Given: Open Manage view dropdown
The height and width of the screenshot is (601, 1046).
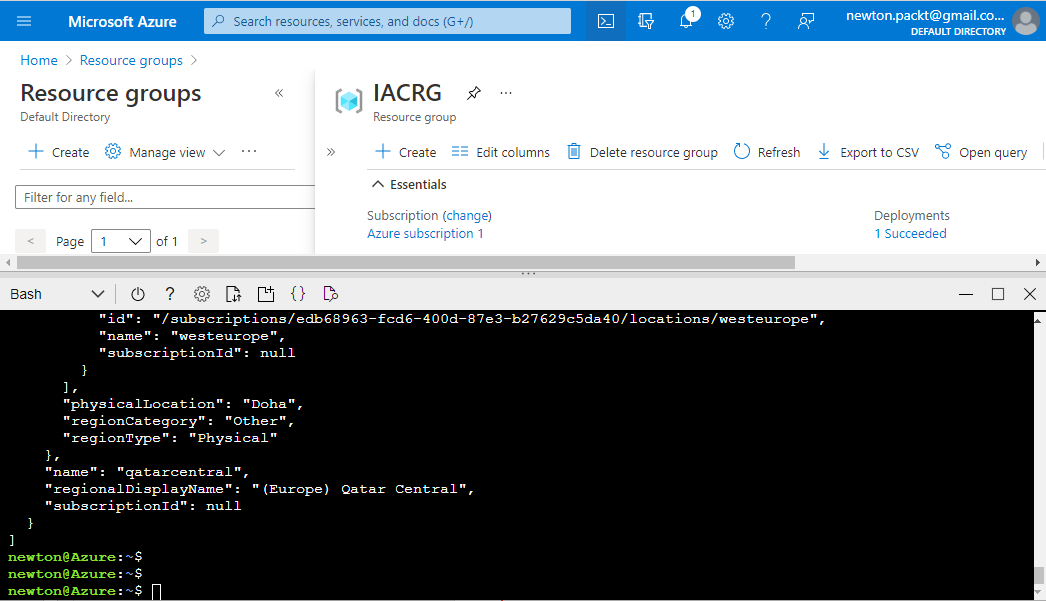Looking at the screenshot, I should (x=165, y=152).
